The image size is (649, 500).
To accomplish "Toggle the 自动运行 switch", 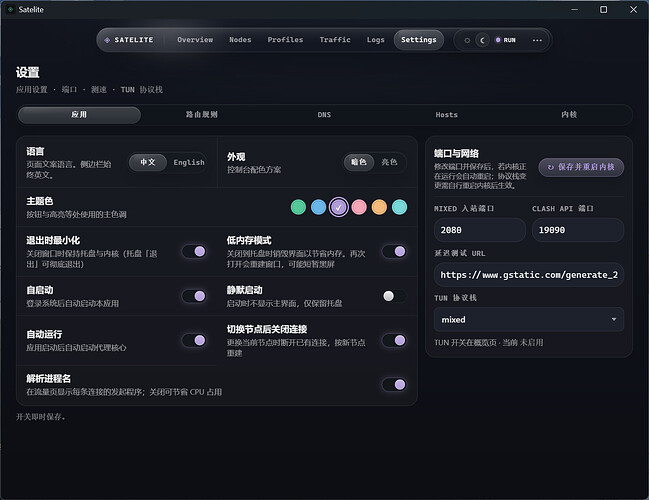I will (194, 340).
